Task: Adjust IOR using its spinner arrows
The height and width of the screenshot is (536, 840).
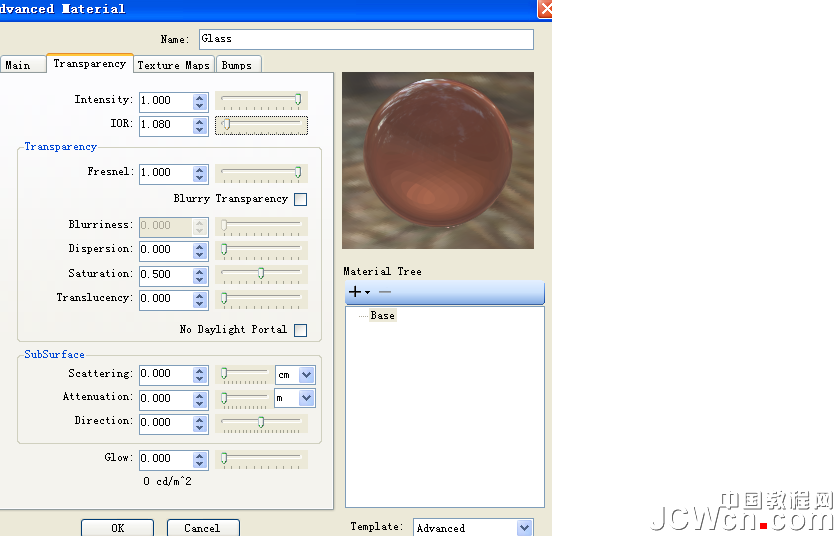Action: point(200,126)
